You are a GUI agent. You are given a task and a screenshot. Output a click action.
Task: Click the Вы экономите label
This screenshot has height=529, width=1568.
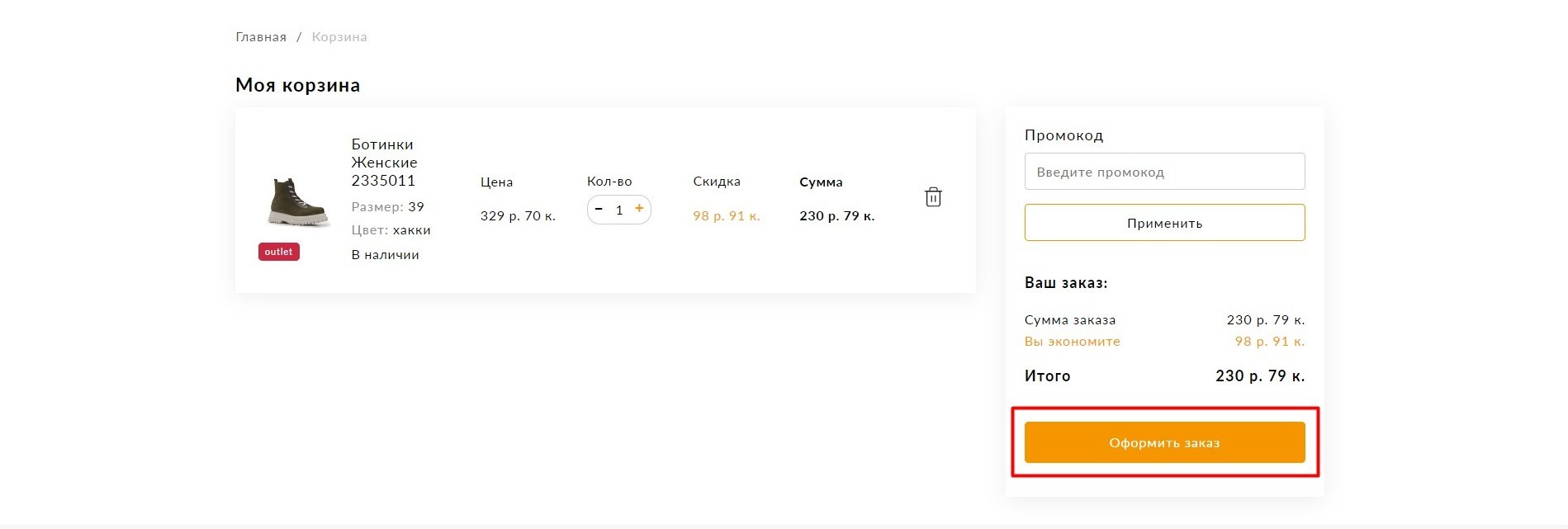[1073, 342]
